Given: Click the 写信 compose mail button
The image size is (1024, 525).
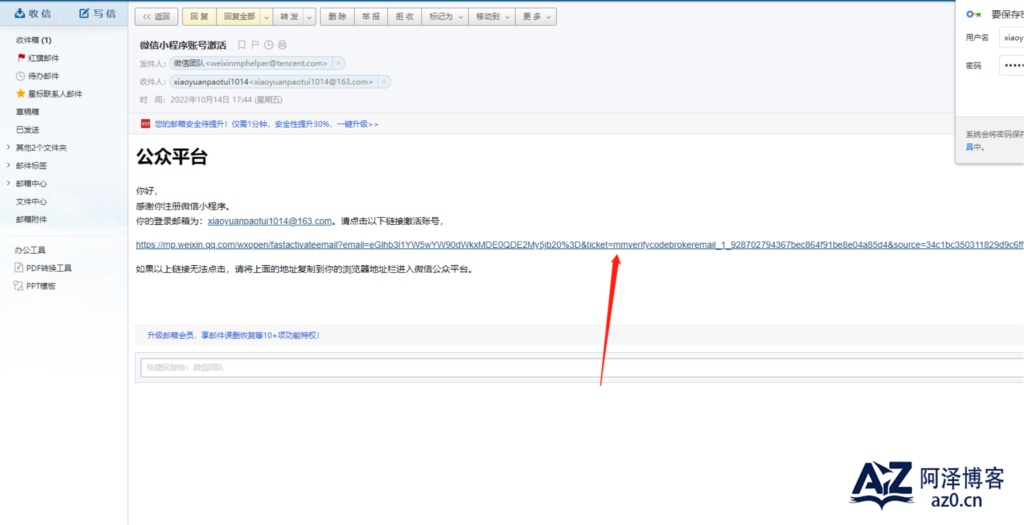Looking at the screenshot, I should 97,13.
